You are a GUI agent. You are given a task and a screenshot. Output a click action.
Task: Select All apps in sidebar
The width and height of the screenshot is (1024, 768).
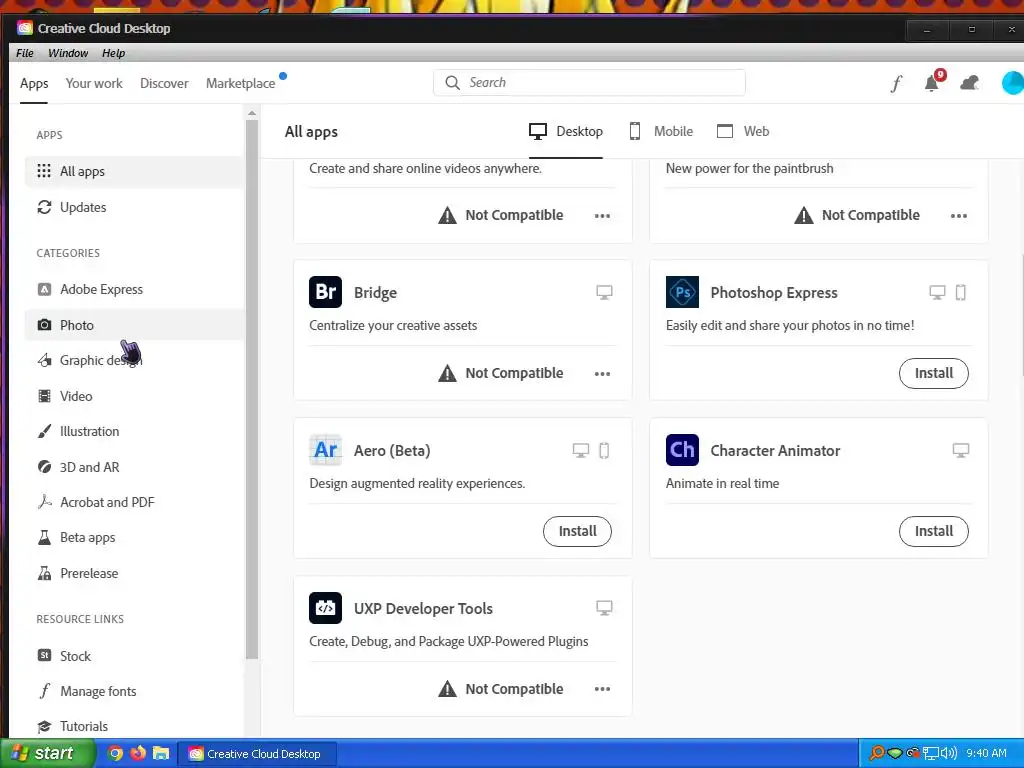coord(134,171)
